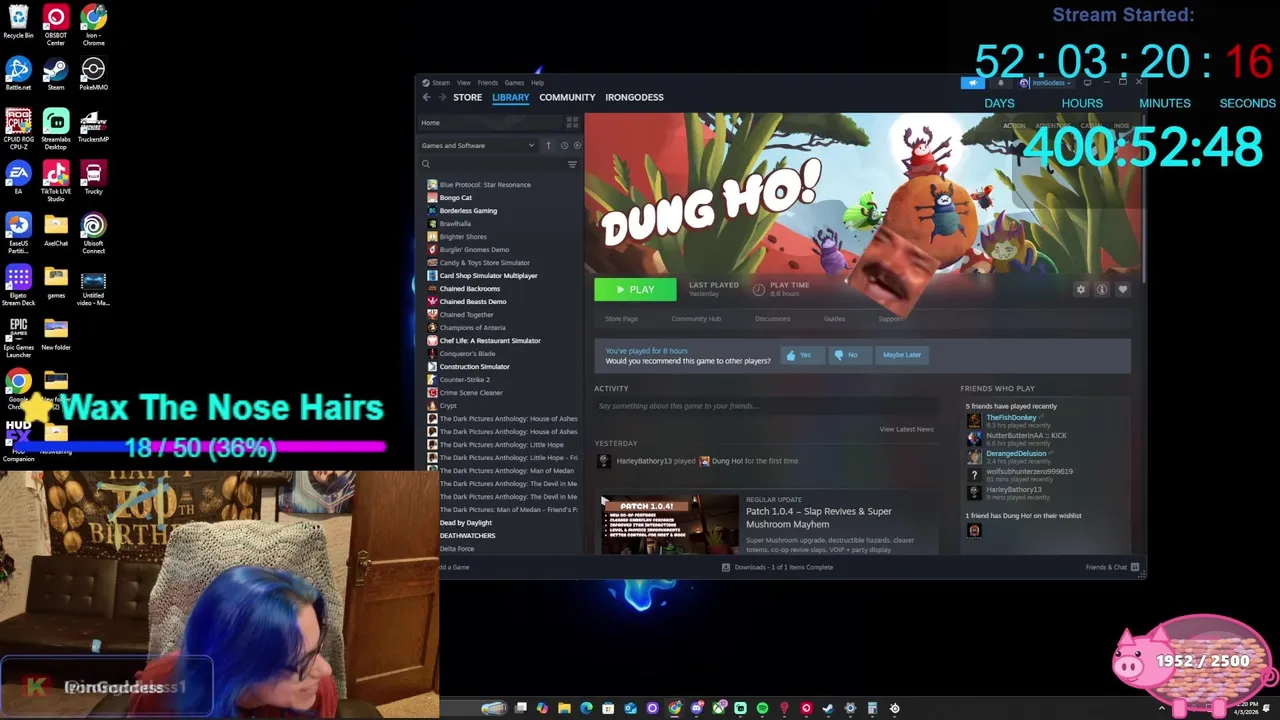Open the Patch 1.0.4 news thumbnail
The width and height of the screenshot is (1280, 720).
point(669,525)
